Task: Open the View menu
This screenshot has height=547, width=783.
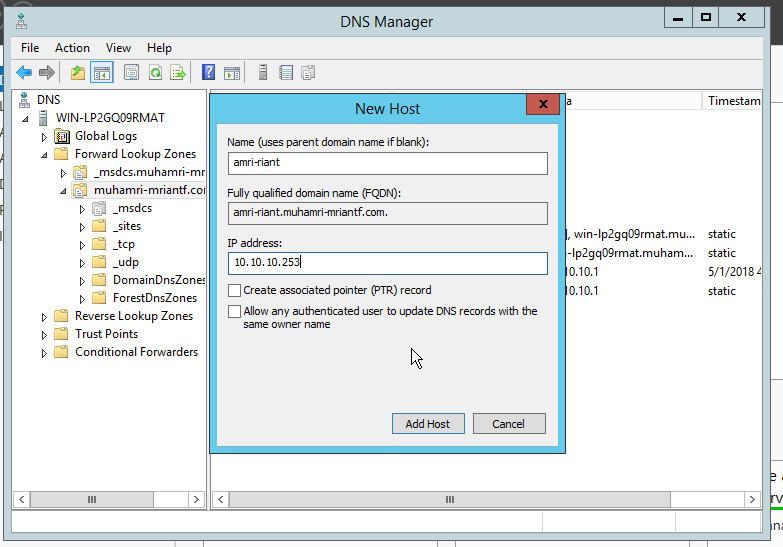Action: click(x=118, y=48)
